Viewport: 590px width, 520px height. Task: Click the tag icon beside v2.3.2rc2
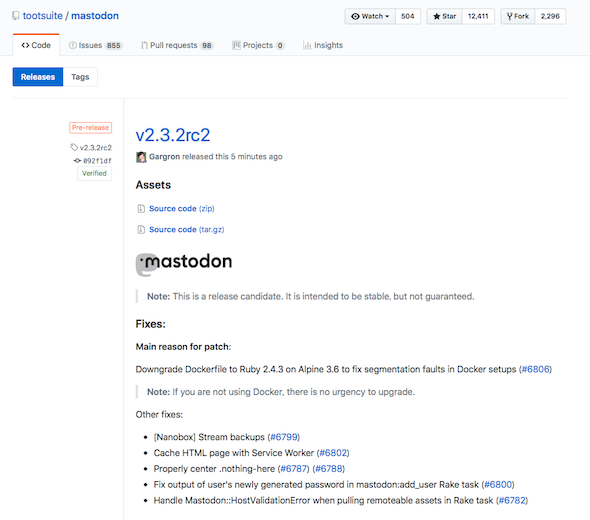pyautogui.click(x=74, y=147)
